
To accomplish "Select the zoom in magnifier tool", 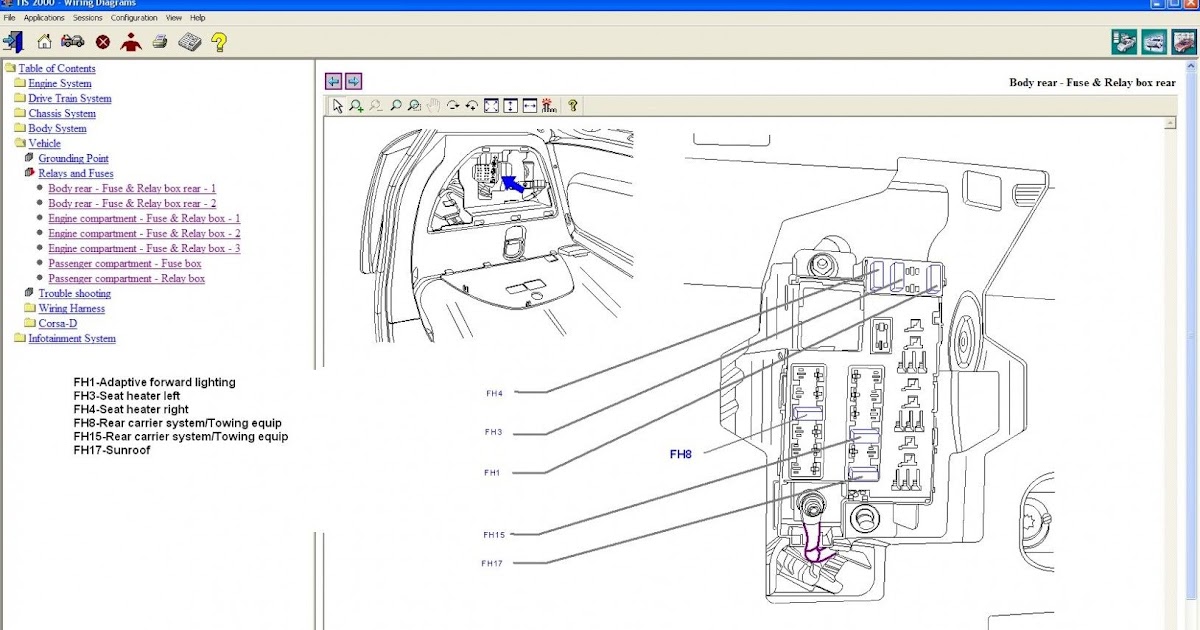I will [x=356, y=105].
